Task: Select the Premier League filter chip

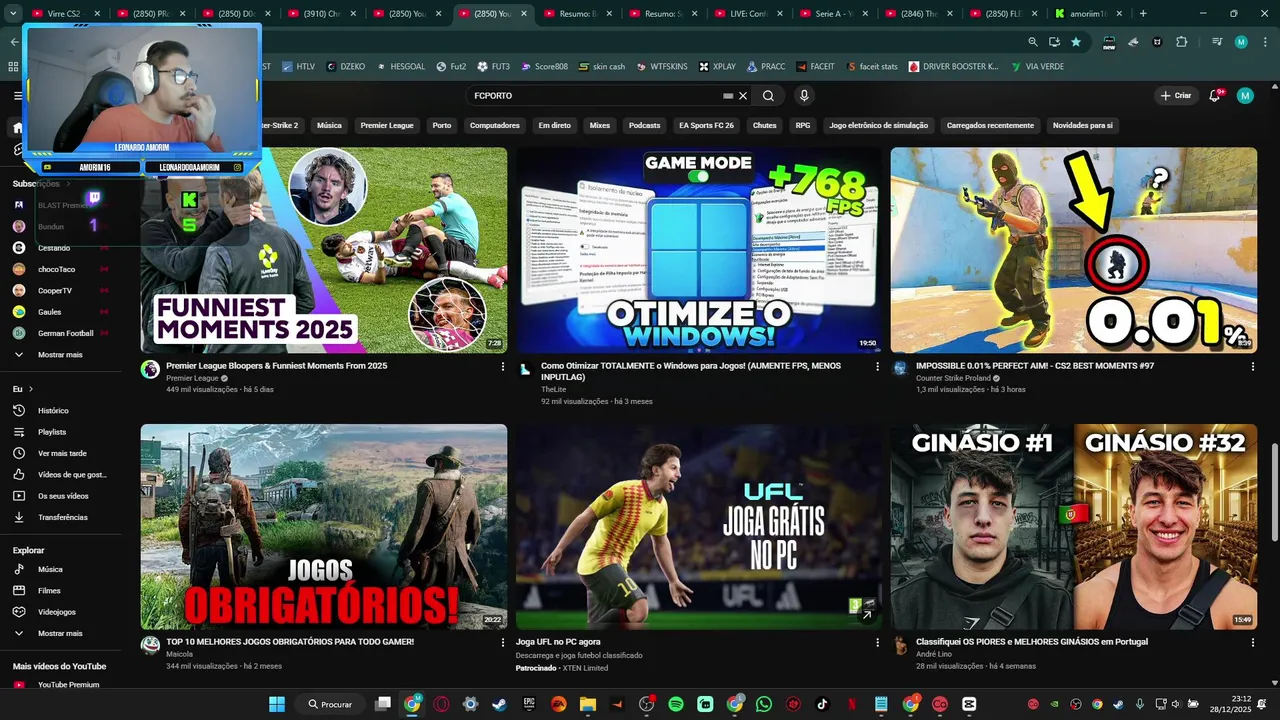Action: click(x=387, y=126)
